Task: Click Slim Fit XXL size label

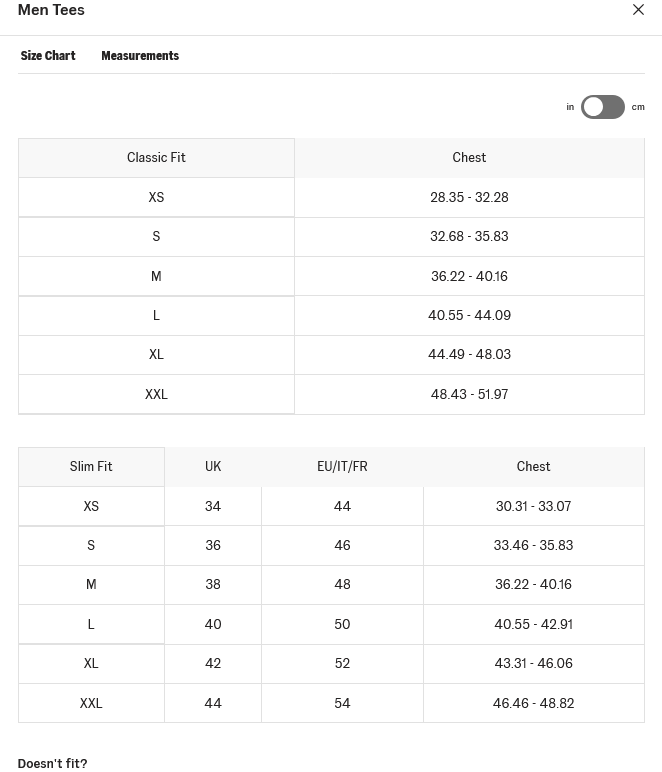Action: [x=91, y=704]
